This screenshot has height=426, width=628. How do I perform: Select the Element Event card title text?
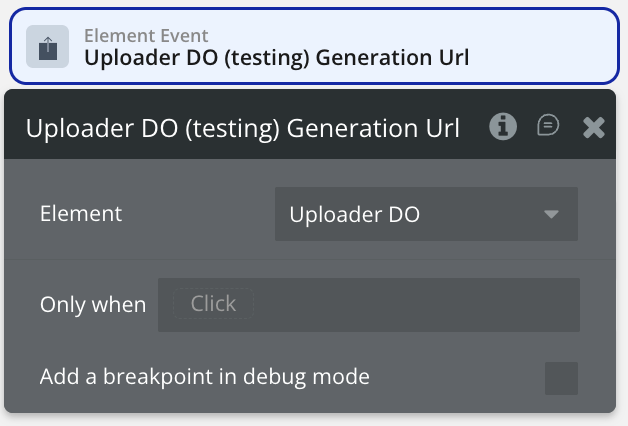click(x=276, y=57)
